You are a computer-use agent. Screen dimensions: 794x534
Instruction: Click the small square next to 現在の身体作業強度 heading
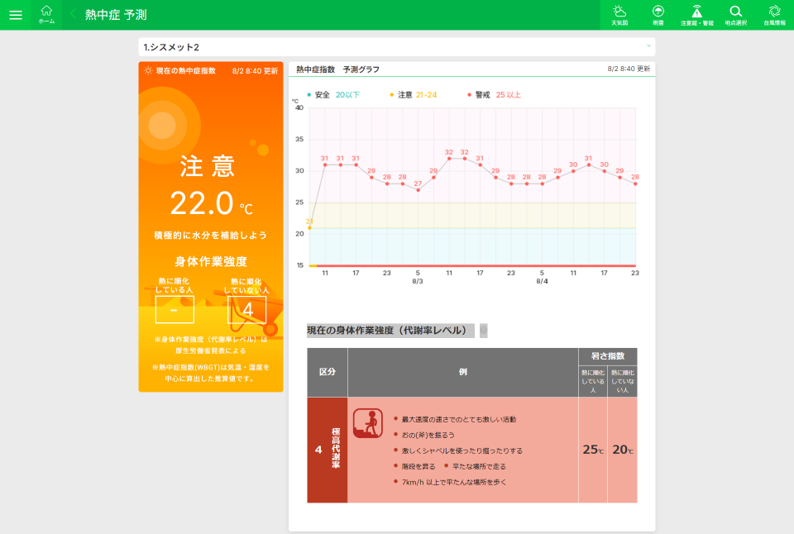click(484, 331)
